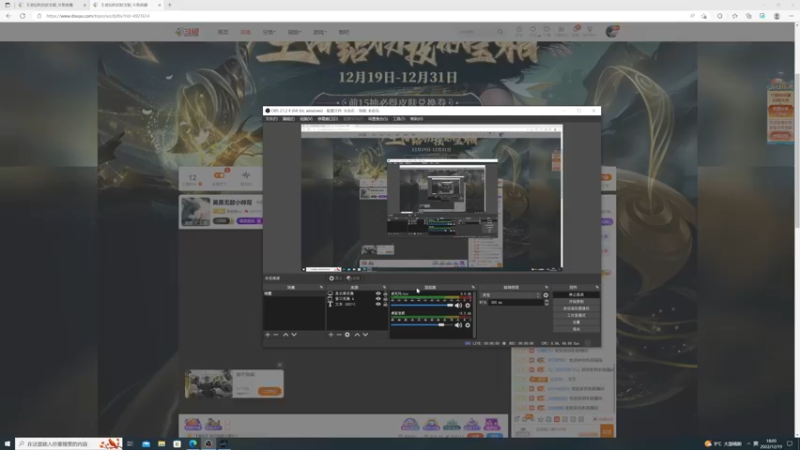The width and height of the screenshot is (800, 450).
Task: Toggle visibility of the 文本 (GDI+) source
Action: pos(378,304)
